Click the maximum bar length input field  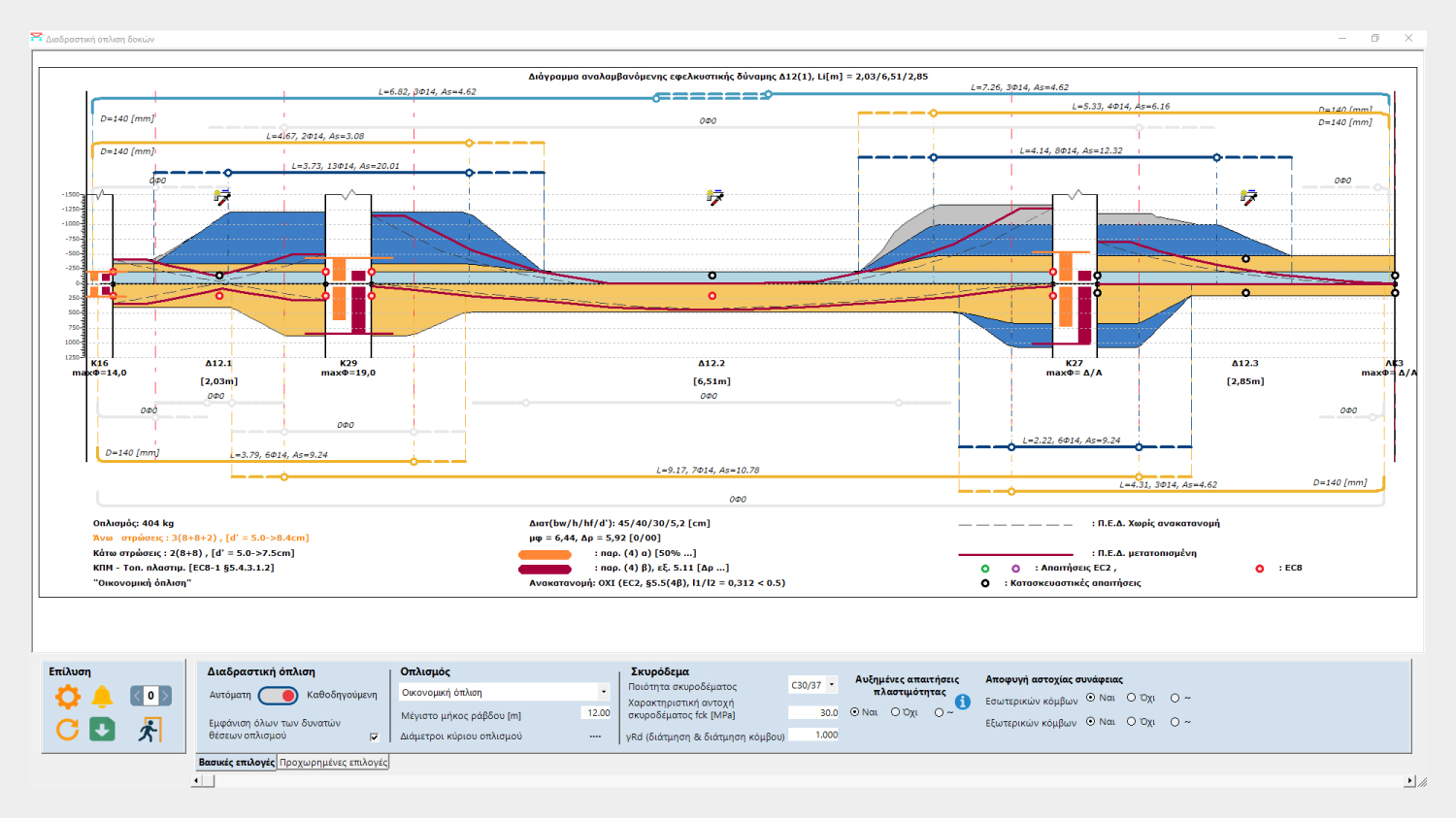(597, 713)
